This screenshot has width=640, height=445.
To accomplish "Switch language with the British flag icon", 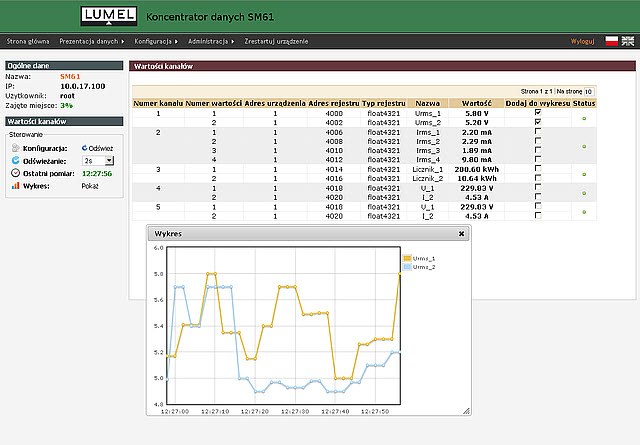I will click(x=627, y=42).
